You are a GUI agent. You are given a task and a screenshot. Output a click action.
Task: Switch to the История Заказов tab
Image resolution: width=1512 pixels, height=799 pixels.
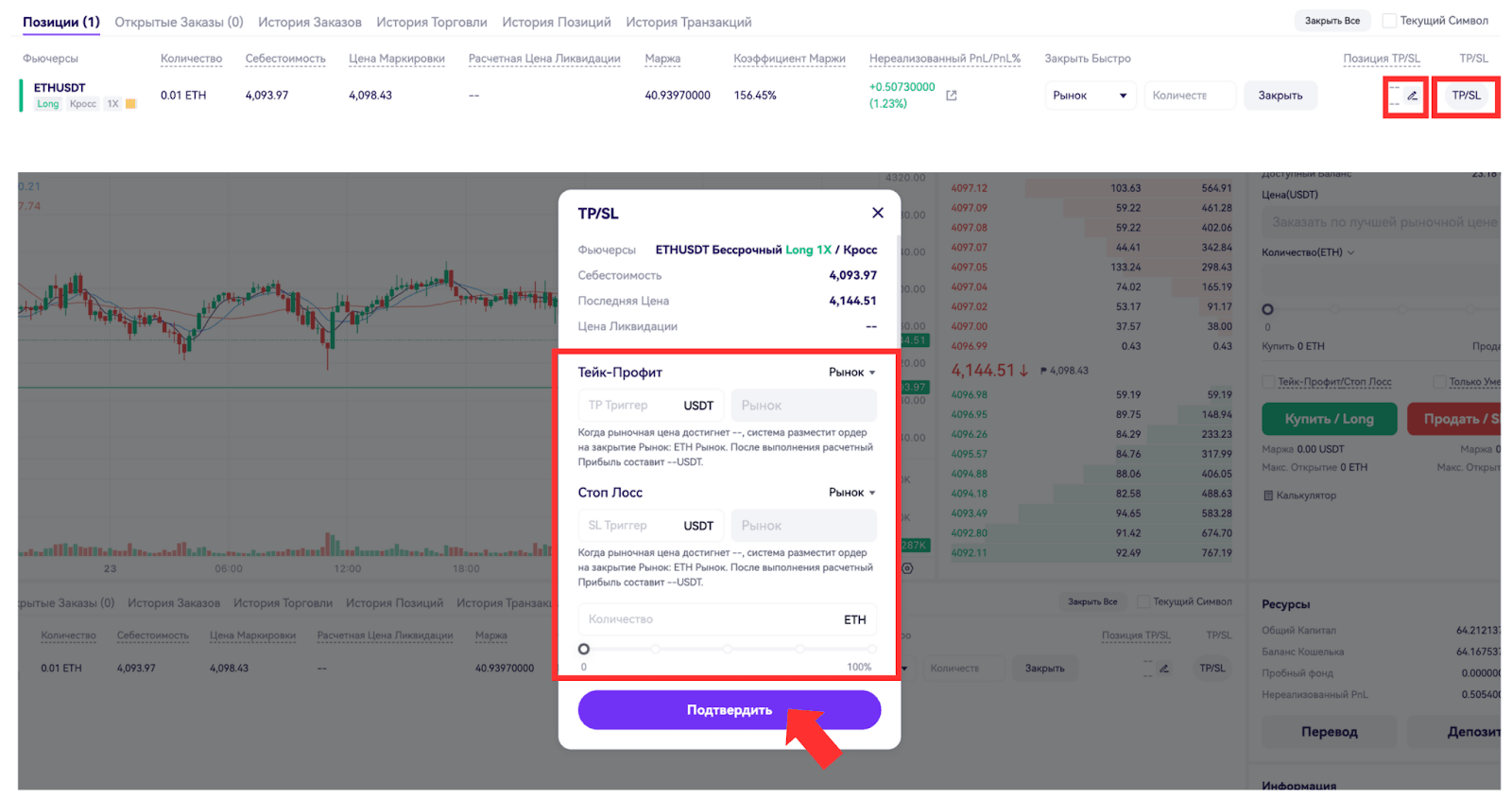(x=309, y=22)
